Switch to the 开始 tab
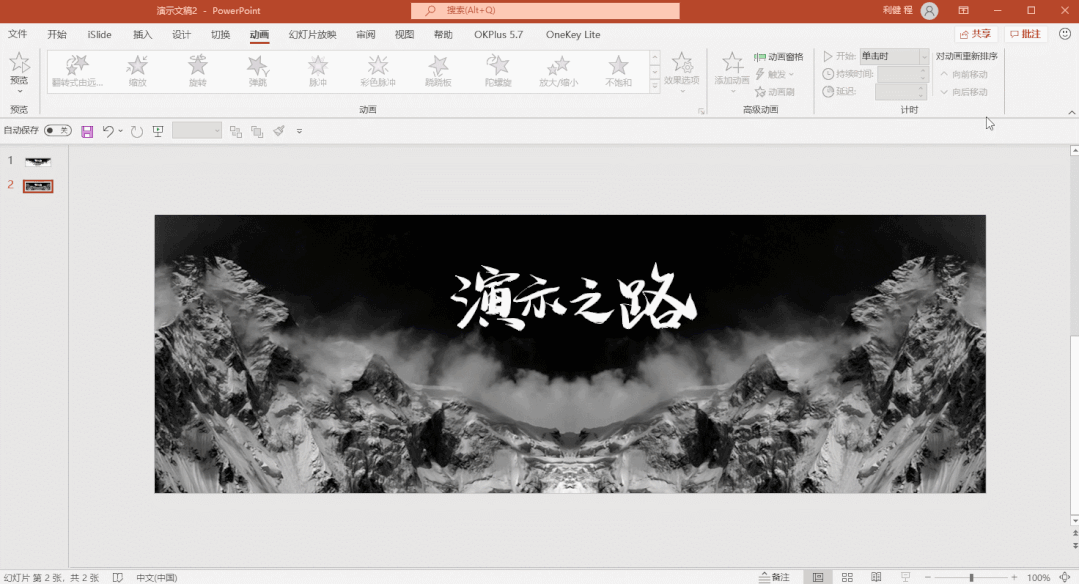 [57, 34]
